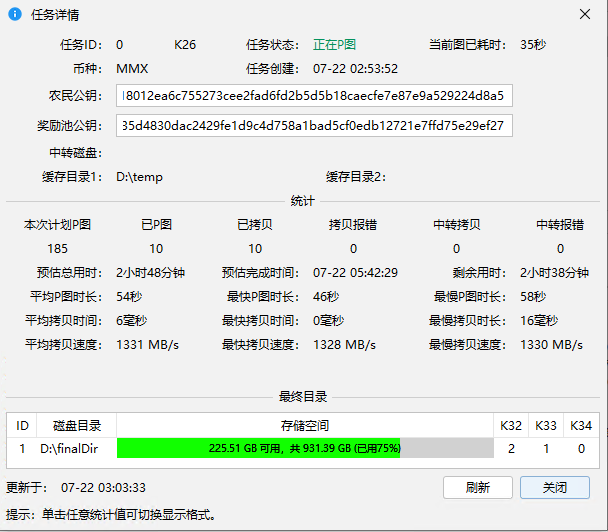Screen dimensions: 608x532
Task: Click the 存储空间 column header
Action: [x=304, y=425]
